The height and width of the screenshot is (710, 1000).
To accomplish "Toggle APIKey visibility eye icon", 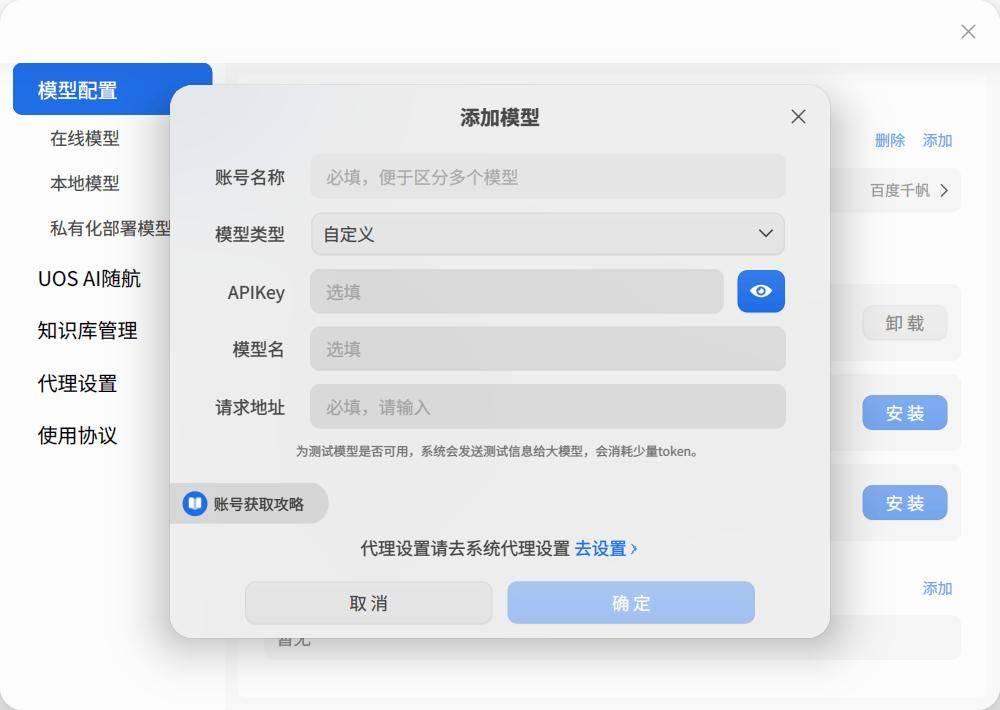I will pyautogui.click(x=761, y=292).
